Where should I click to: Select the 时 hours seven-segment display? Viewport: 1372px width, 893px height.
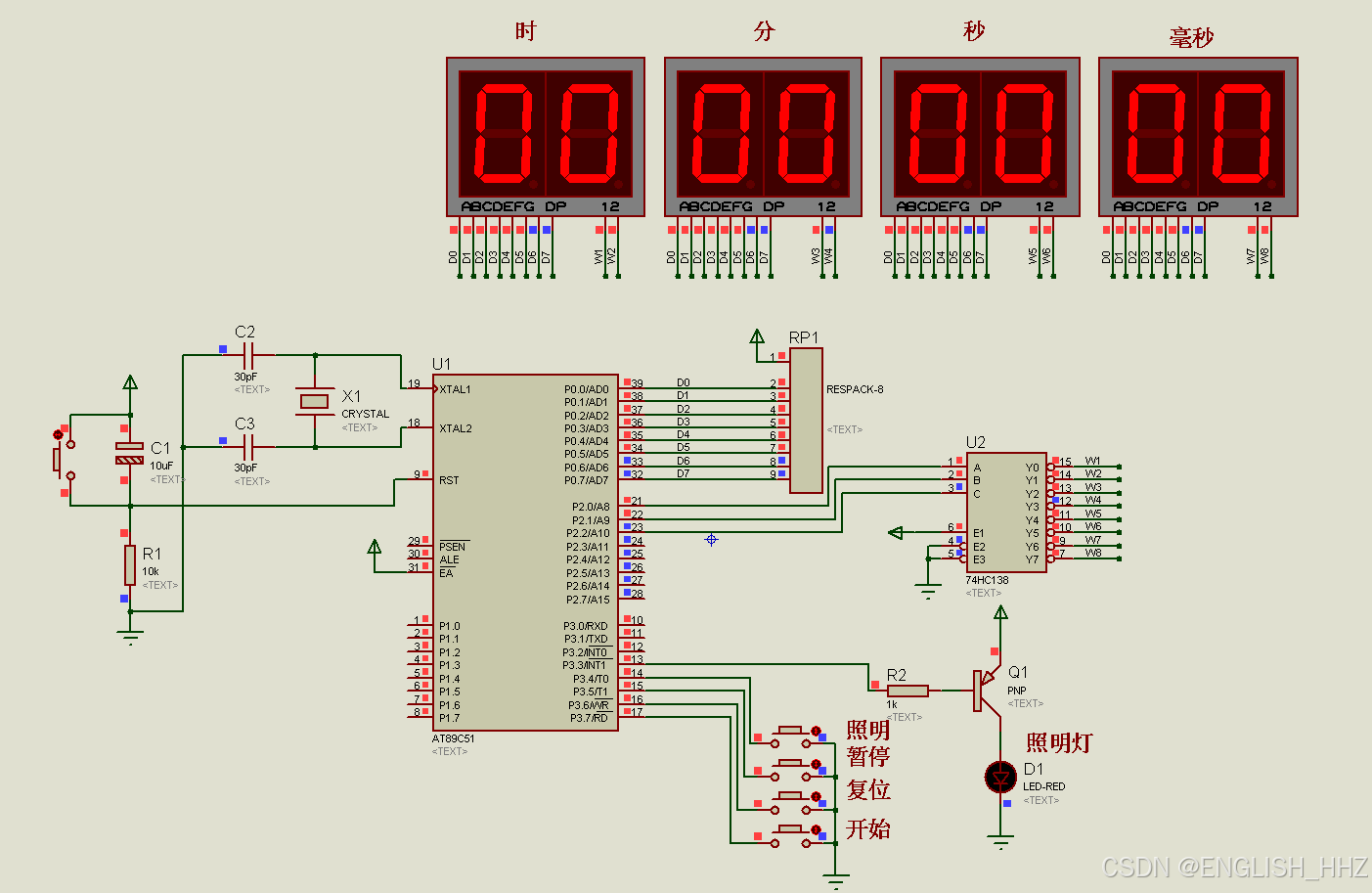point(546,137)
